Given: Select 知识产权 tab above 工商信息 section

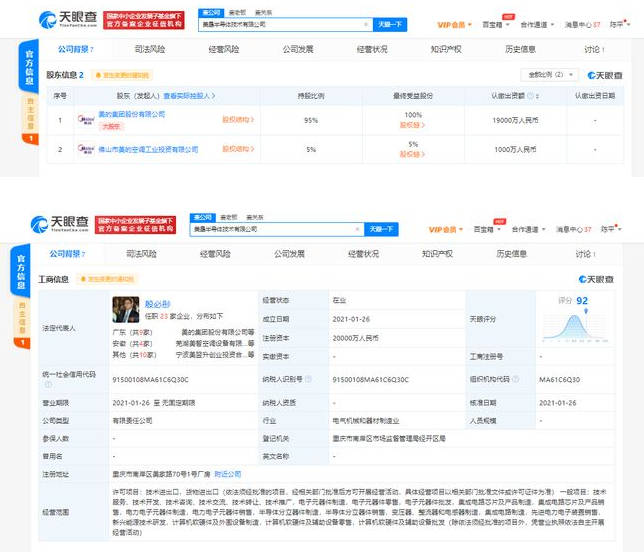Looking at the screenshot, I should 437,254.
